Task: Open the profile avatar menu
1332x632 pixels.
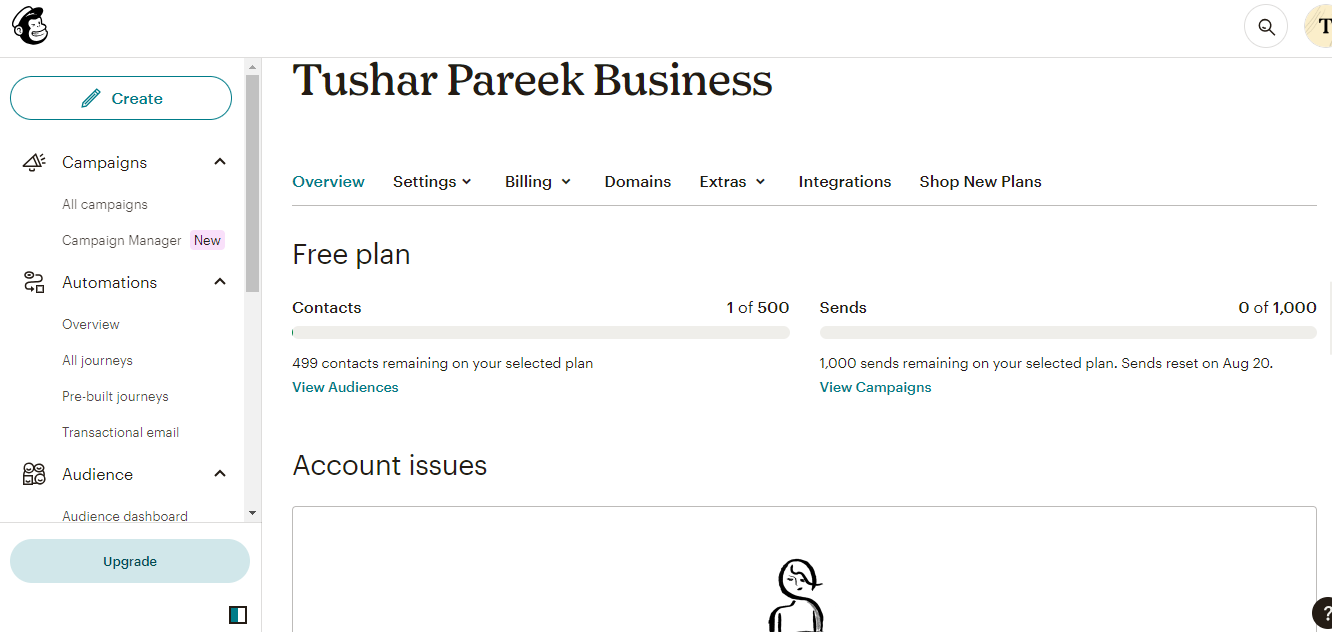Action: pyautogui.click(x=1320, y=27)
